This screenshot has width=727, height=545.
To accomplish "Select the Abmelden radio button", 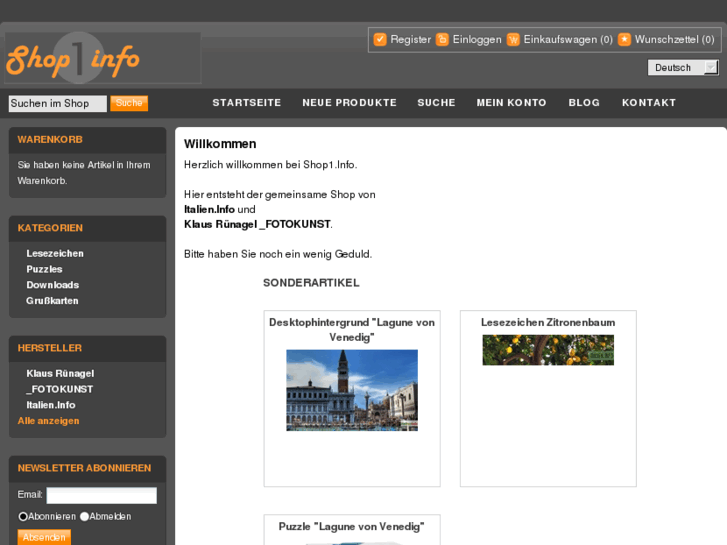I will click(84, 516).
